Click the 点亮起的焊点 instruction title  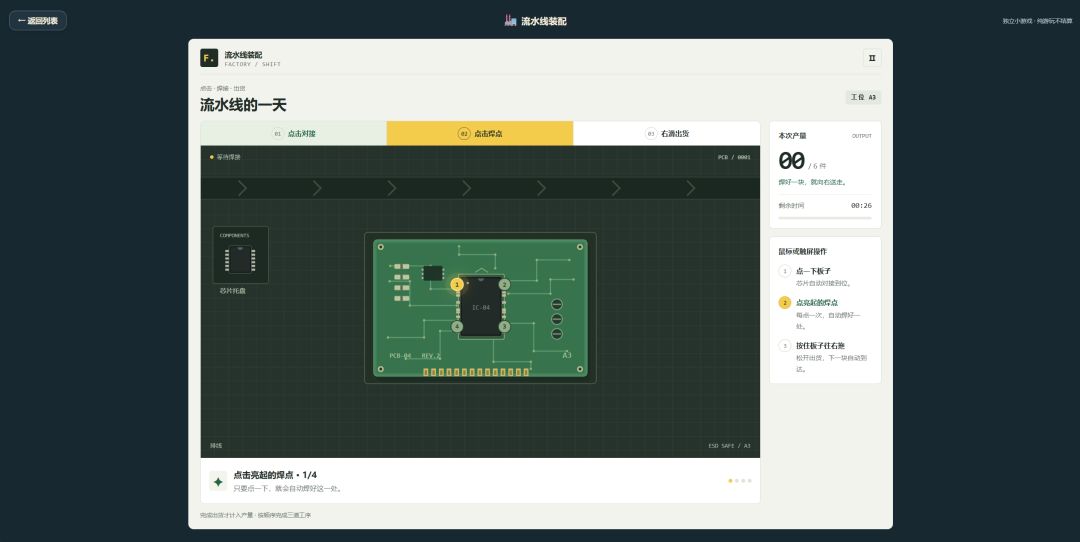tap(817, 302)
